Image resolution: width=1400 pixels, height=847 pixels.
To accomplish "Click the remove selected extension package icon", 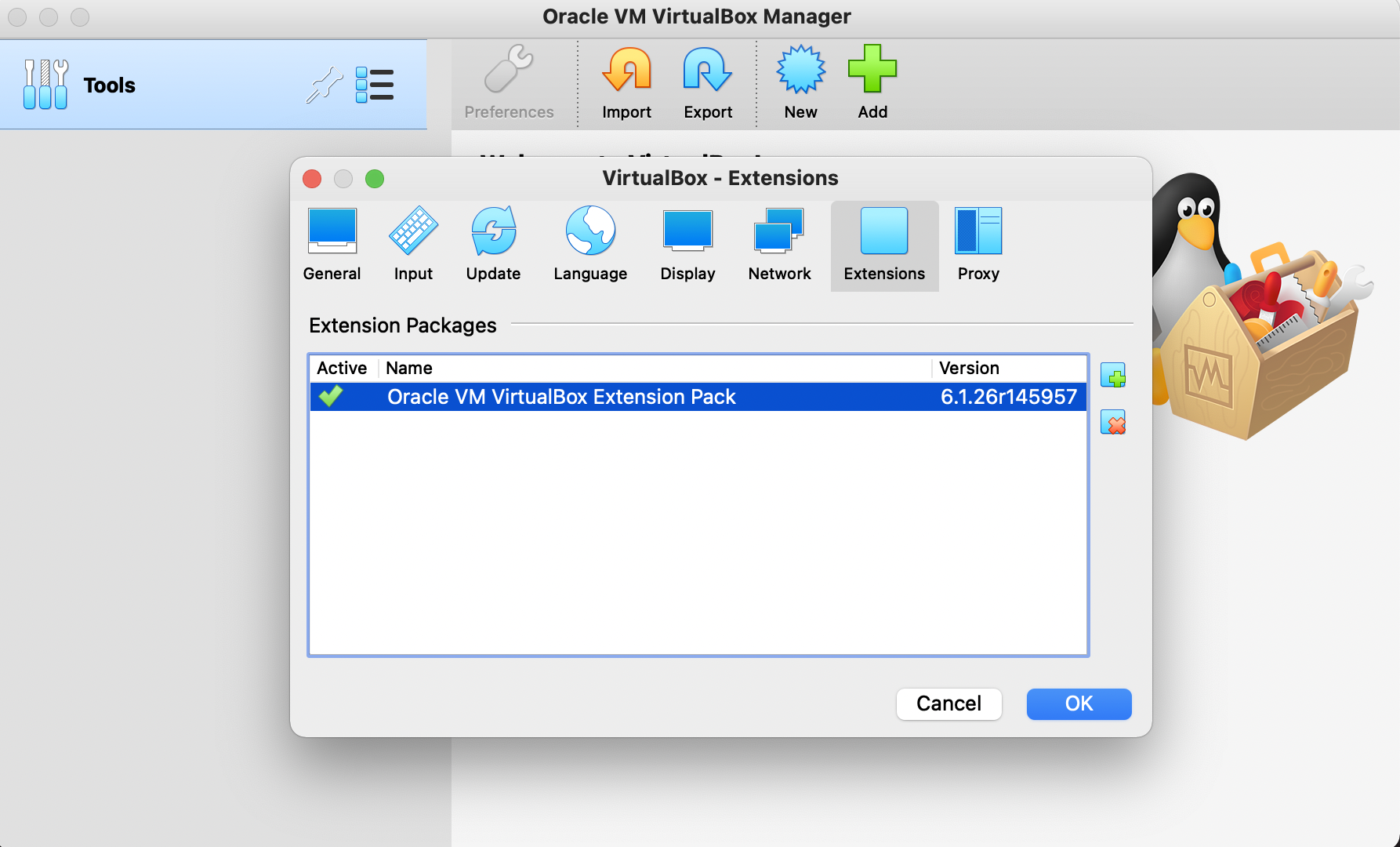I will [x=1113, y=423].
